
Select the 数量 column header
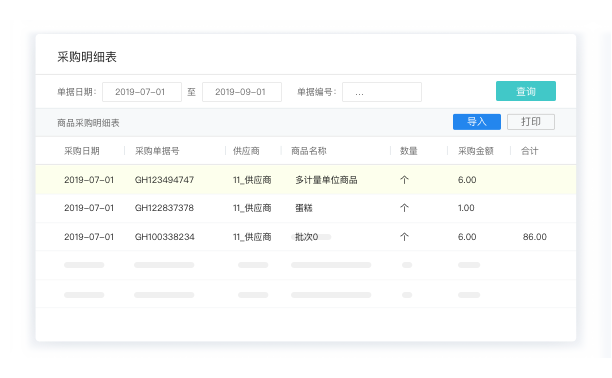(x=409, y=151)
